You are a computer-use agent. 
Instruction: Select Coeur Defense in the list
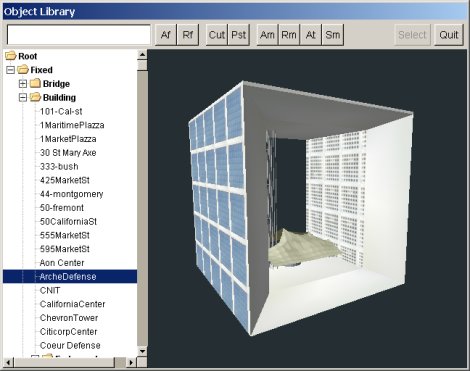point(70,345)
